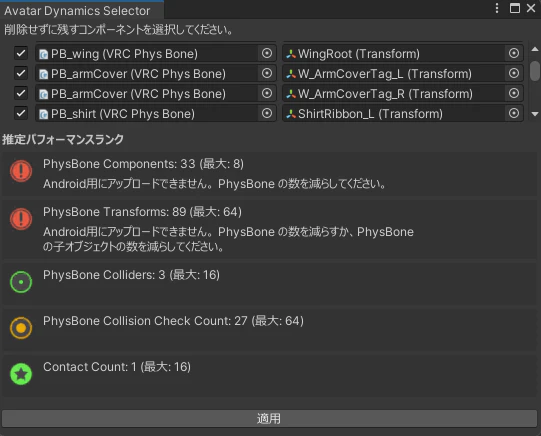This screenshot has width=541, height=436.
Task: Select the PB_wing (VRC Phys Bone) field
Action: click(156, 53)
